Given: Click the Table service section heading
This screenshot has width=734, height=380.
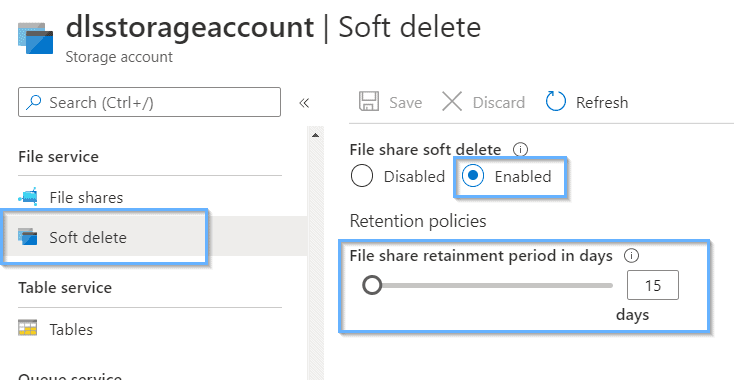Looking at the screenshot, I should (x=65, y=287).
